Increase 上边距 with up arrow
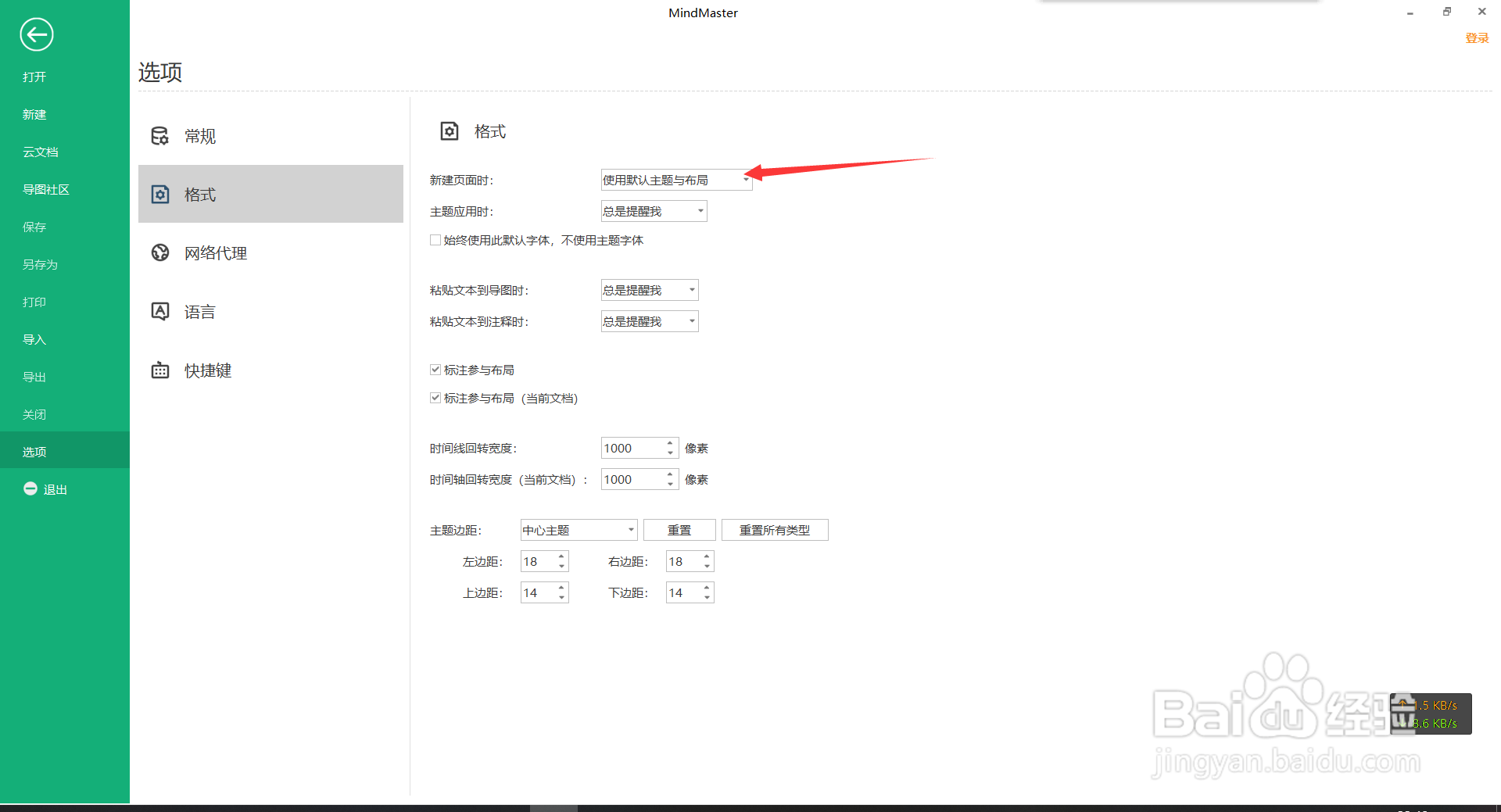 561,588
